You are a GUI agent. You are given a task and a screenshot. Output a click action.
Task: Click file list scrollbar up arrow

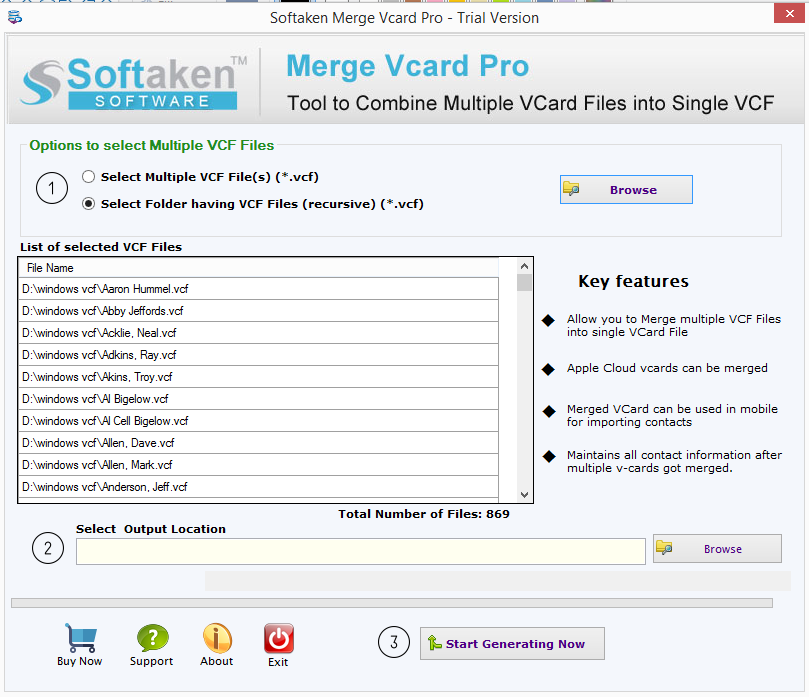[524, 266]
